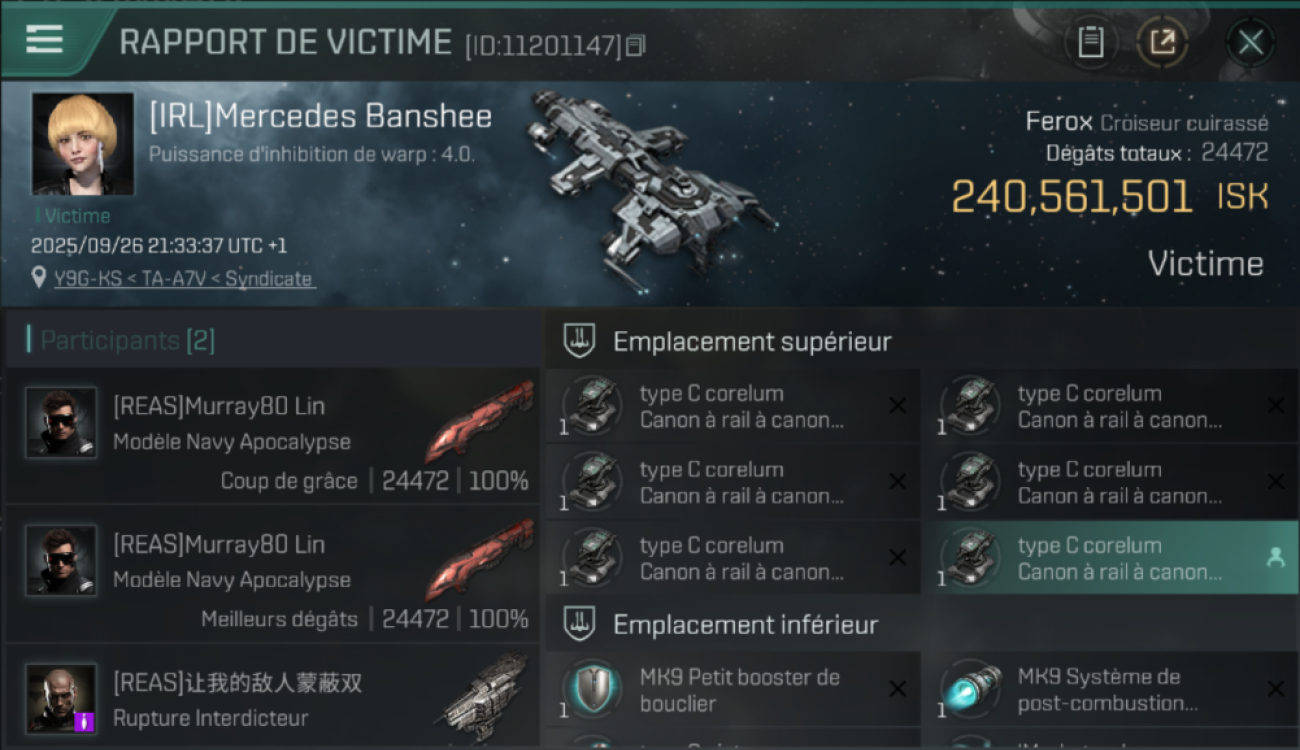The image size is (1300, 750).
Task: Open the clipboard report icon
Action: point(1090,42)
